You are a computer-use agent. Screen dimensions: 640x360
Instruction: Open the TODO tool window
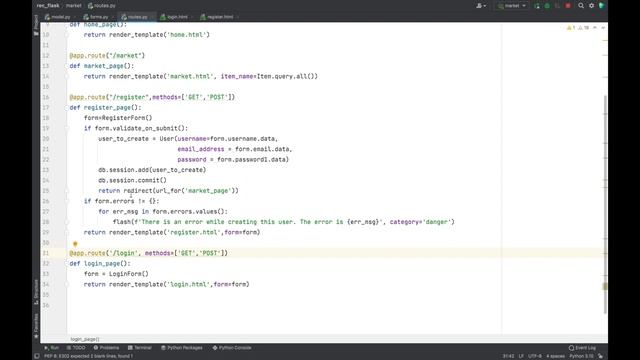pyautogui.click(x=76, y=348)
